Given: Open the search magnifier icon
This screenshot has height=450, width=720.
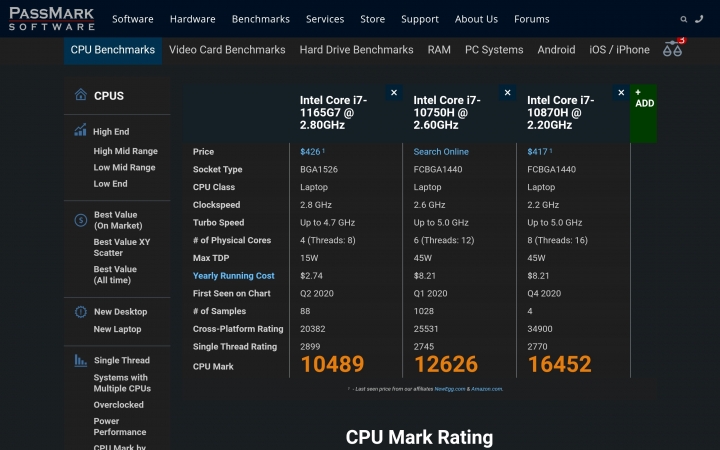Looking at the screenshot, I should pos(684,19).
